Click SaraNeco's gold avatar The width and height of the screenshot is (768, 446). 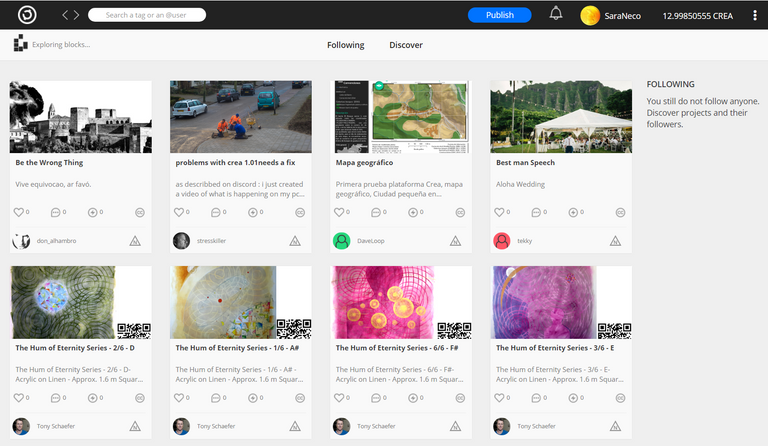point(590,16)
